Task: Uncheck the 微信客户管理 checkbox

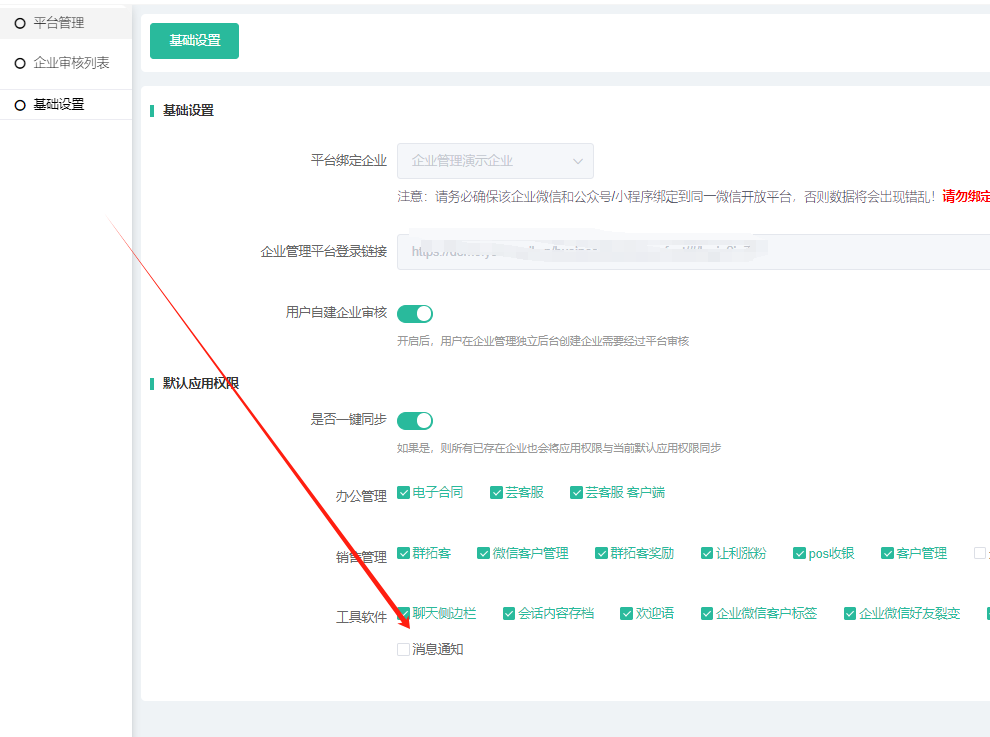Action: pyautogui.click(x=484, y=553)
